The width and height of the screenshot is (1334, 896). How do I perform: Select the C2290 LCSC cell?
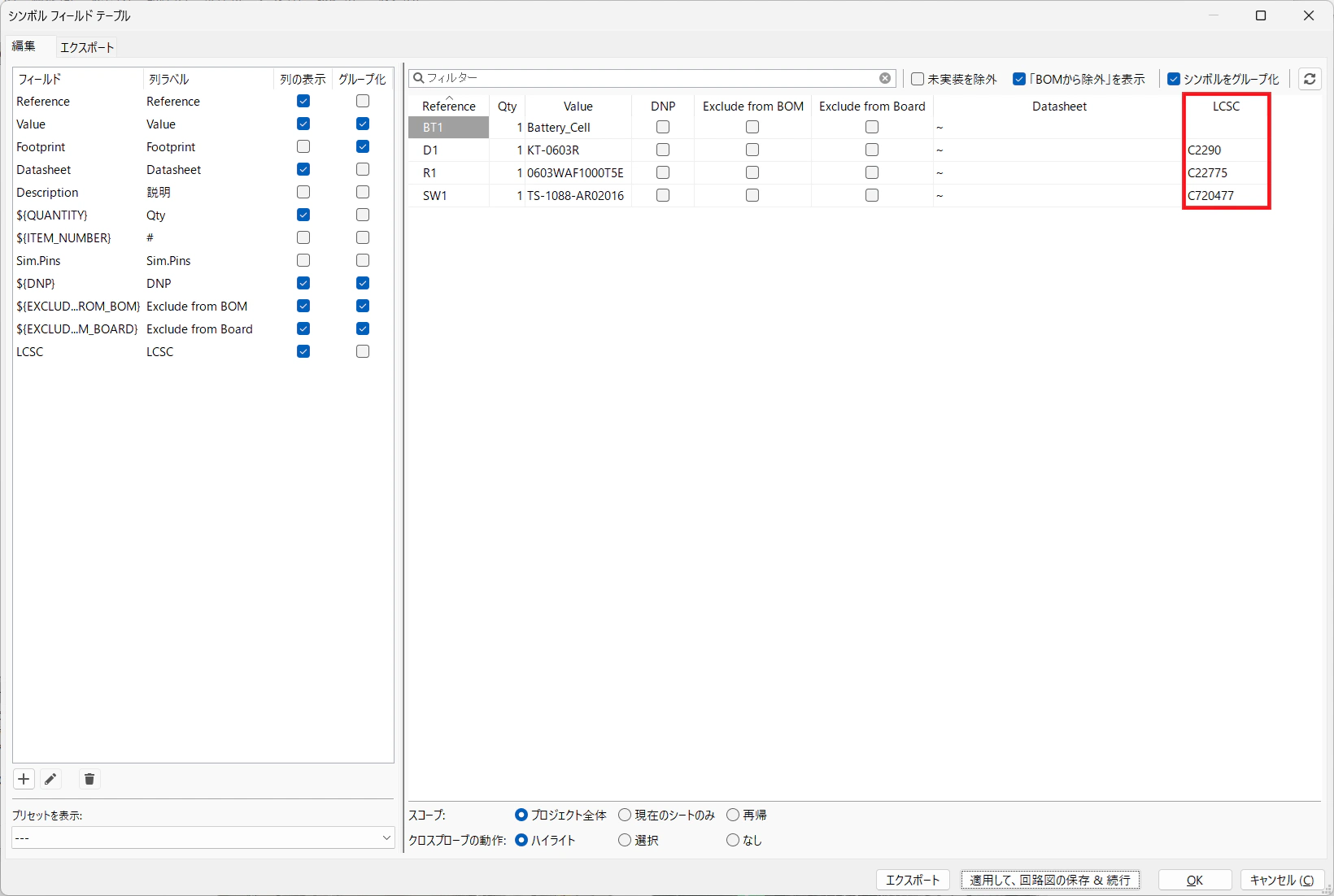tap(1226, 150)
